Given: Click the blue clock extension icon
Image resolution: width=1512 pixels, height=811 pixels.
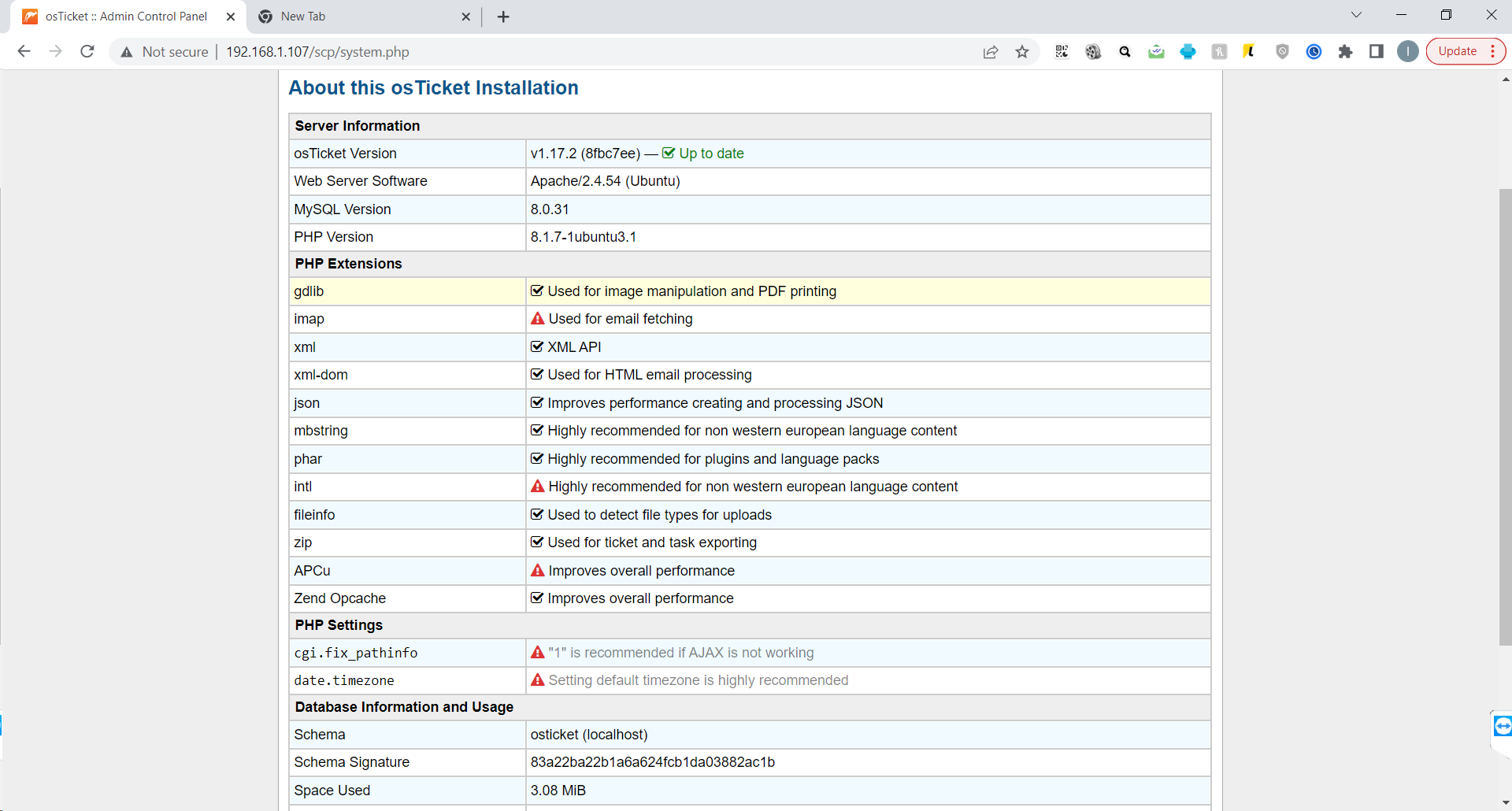Looking at the screenshot, I should pos(1314,52).
